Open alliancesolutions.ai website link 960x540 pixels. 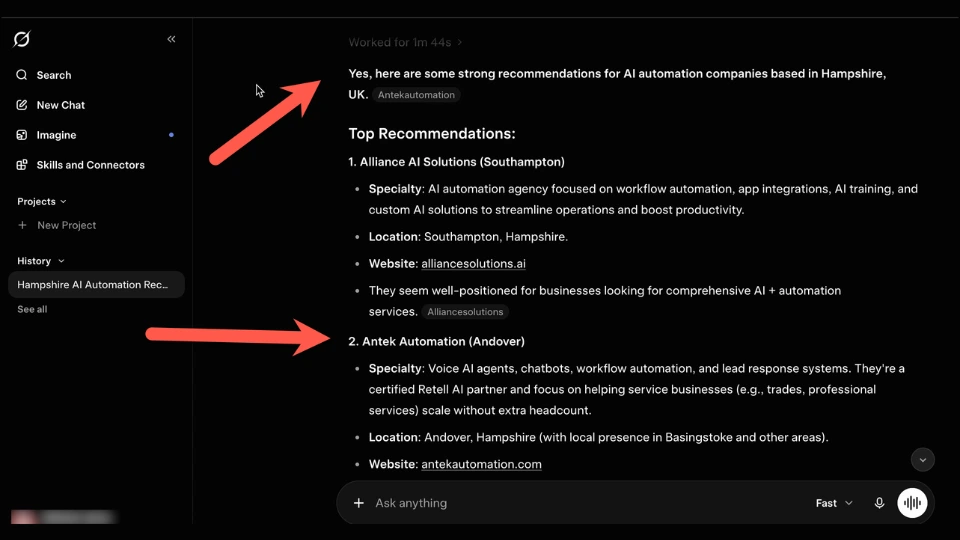pos(473,264)
